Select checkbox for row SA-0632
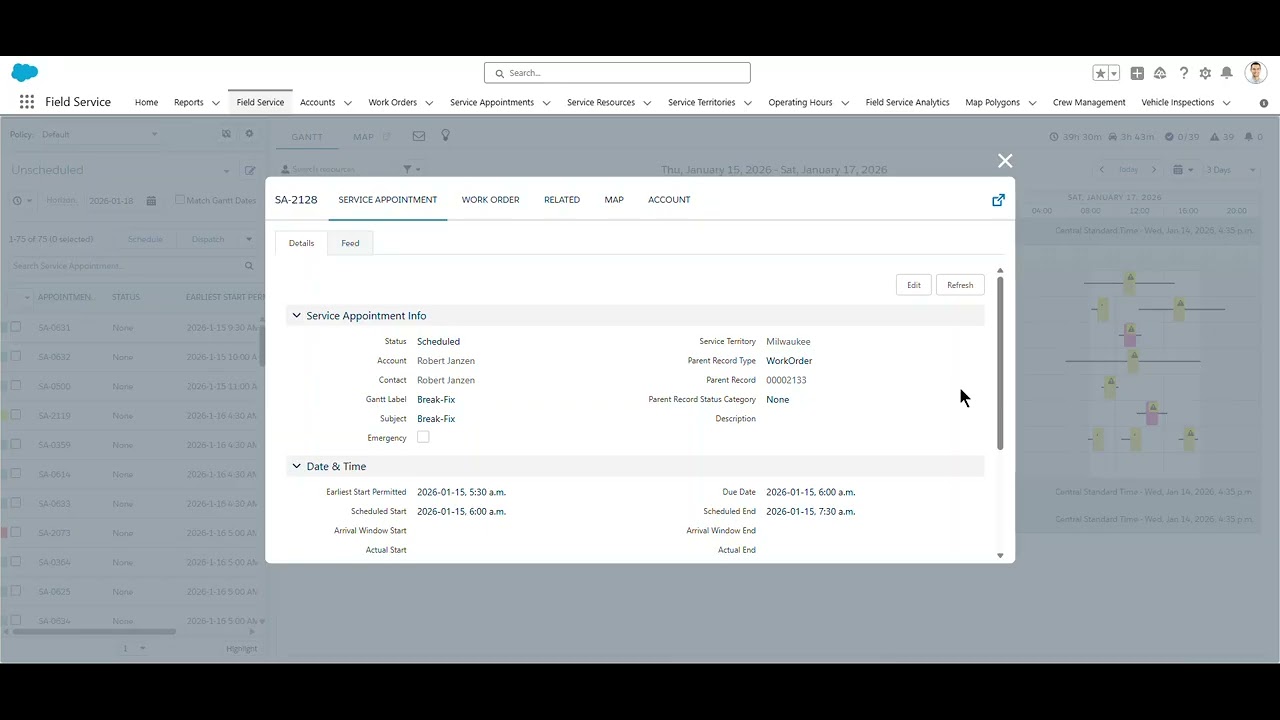Image resolution: width=1280 pixels, height=720 pixels. tap(15, 356)
